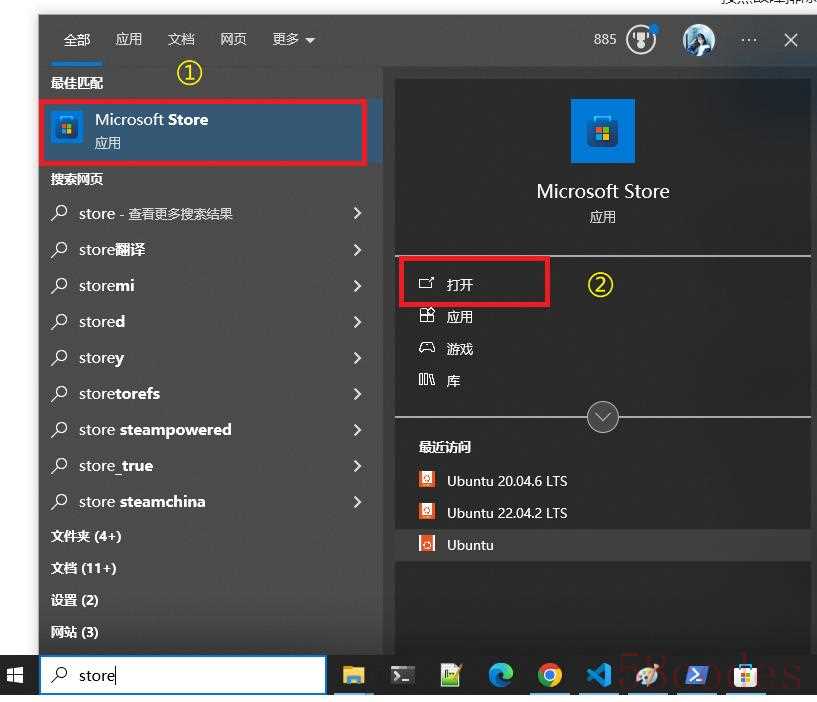The height and width of the screenshot is (702, 817).
Task: Switch to the 应用 filter tab
Action: pyautogui.click(x=129, y=39)
